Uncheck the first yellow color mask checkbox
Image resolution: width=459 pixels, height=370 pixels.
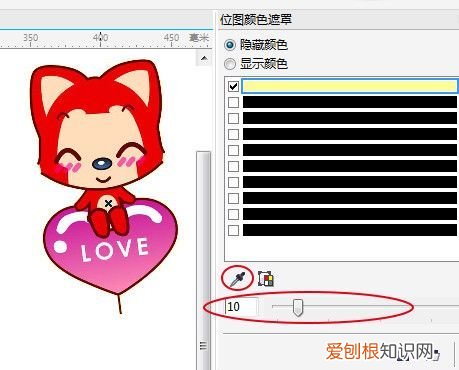click(233, 86)
